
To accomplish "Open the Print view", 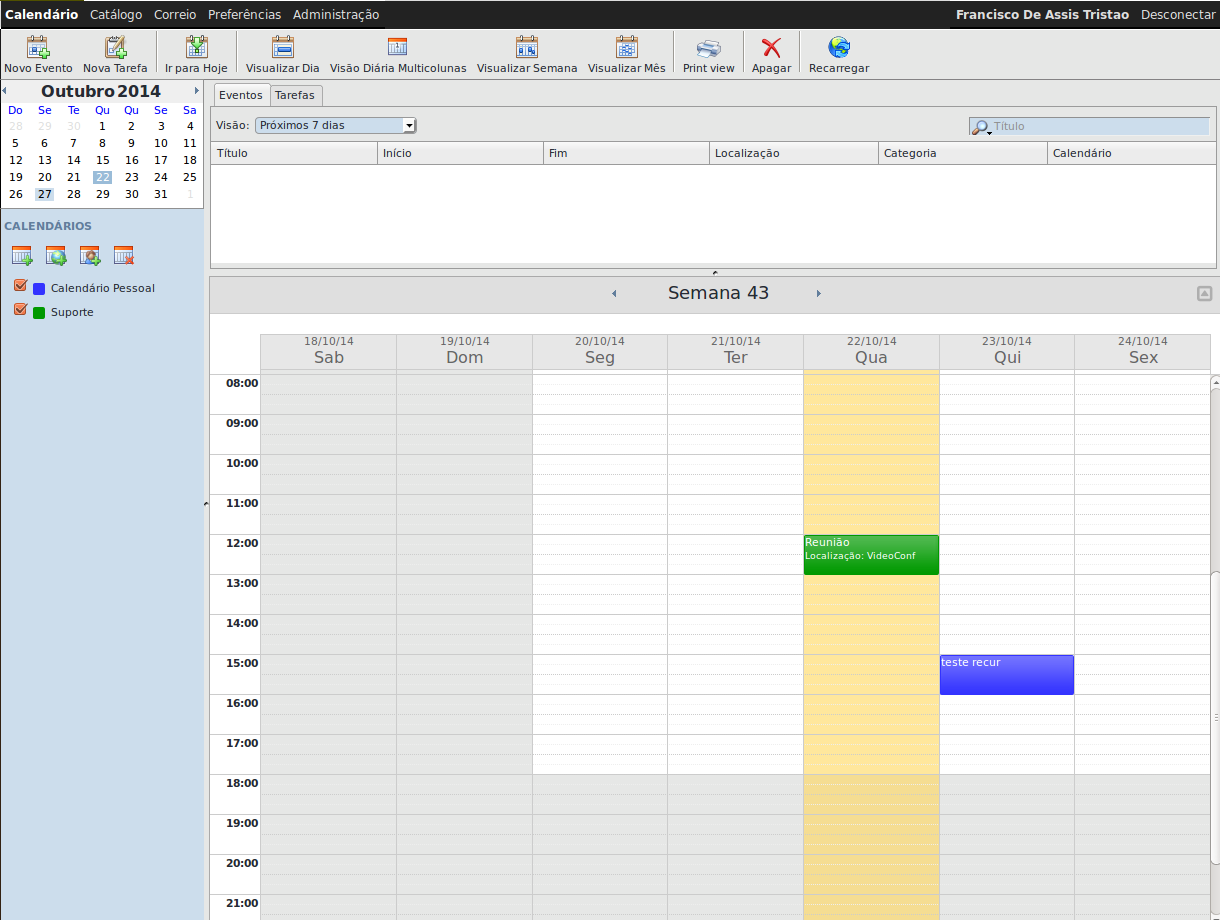I will tap(708, 48).
